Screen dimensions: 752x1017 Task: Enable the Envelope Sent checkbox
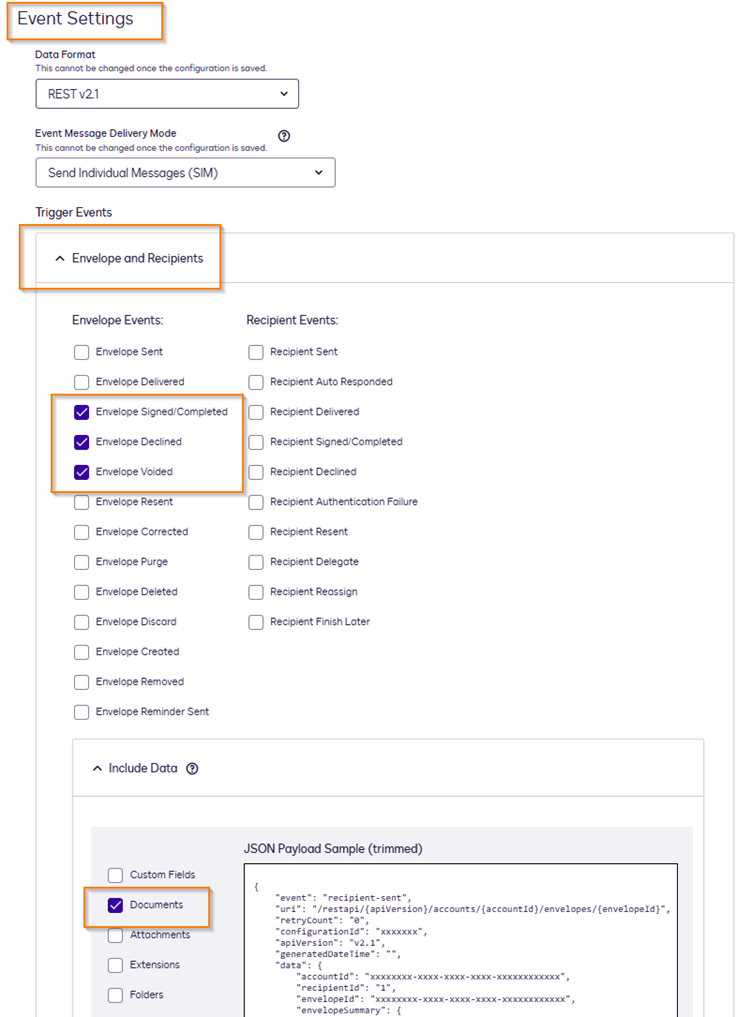(81, 352)
